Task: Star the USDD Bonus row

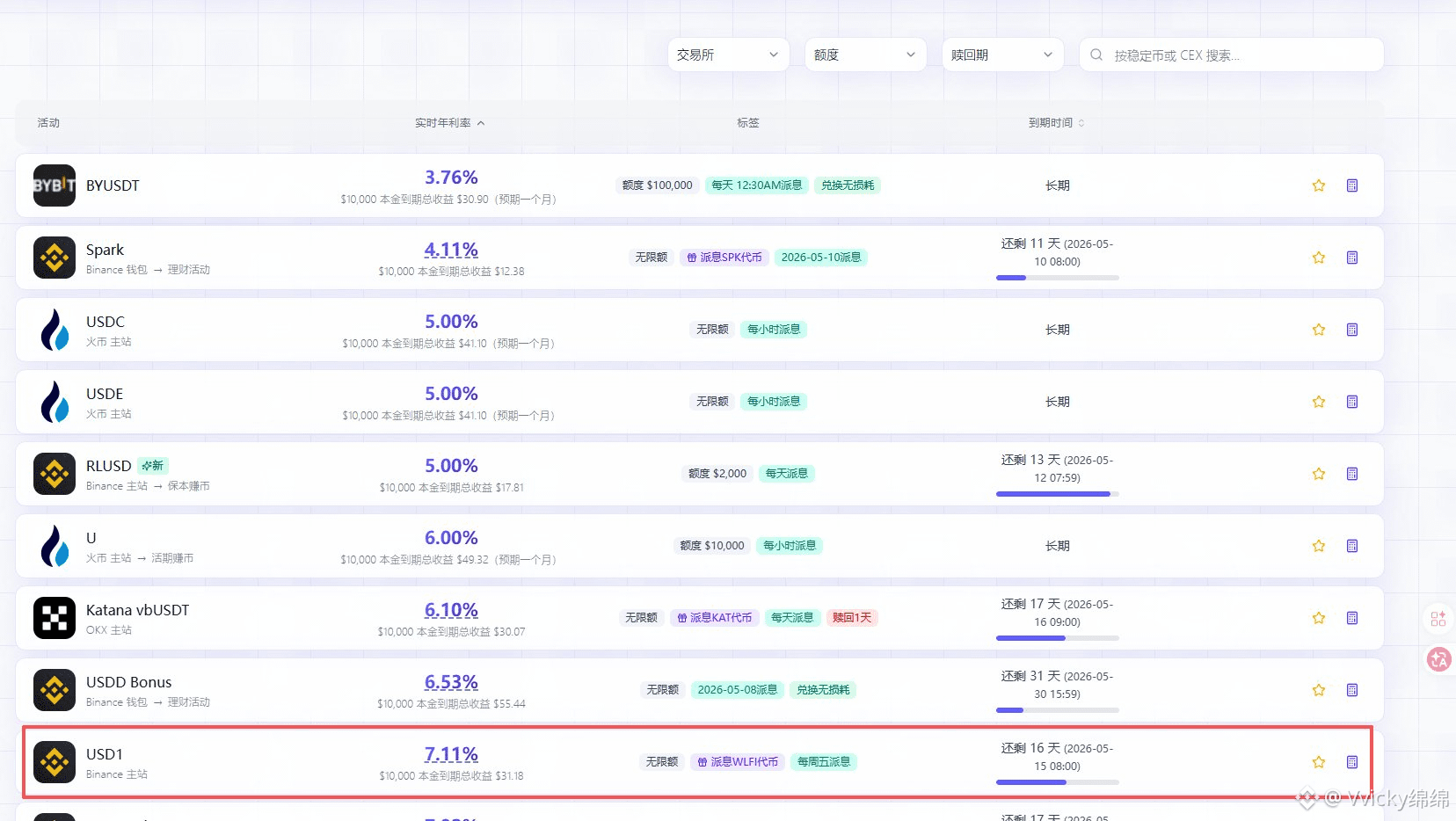Action: point(1319,690)
